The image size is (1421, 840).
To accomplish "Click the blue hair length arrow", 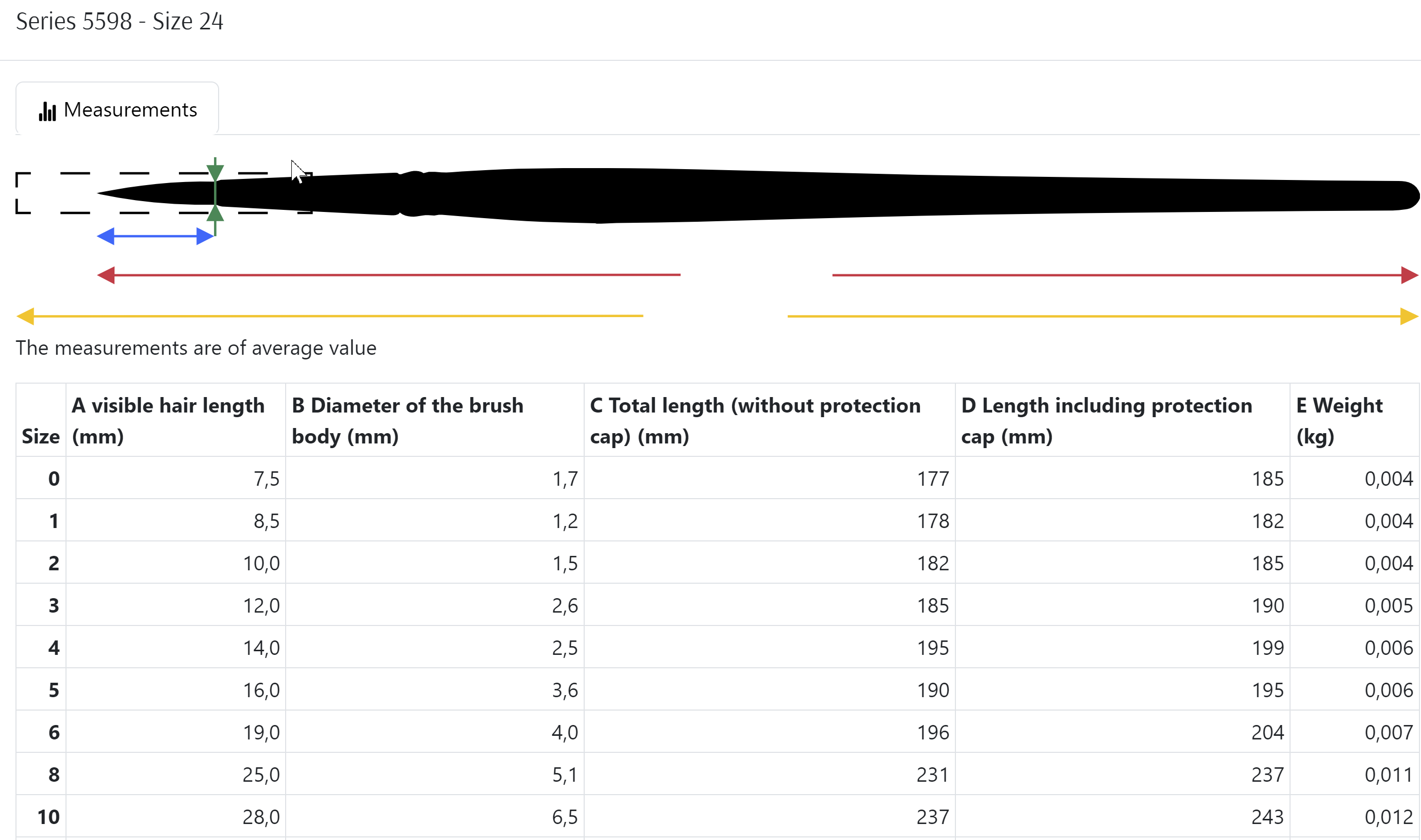I will (x=156, y=236).
